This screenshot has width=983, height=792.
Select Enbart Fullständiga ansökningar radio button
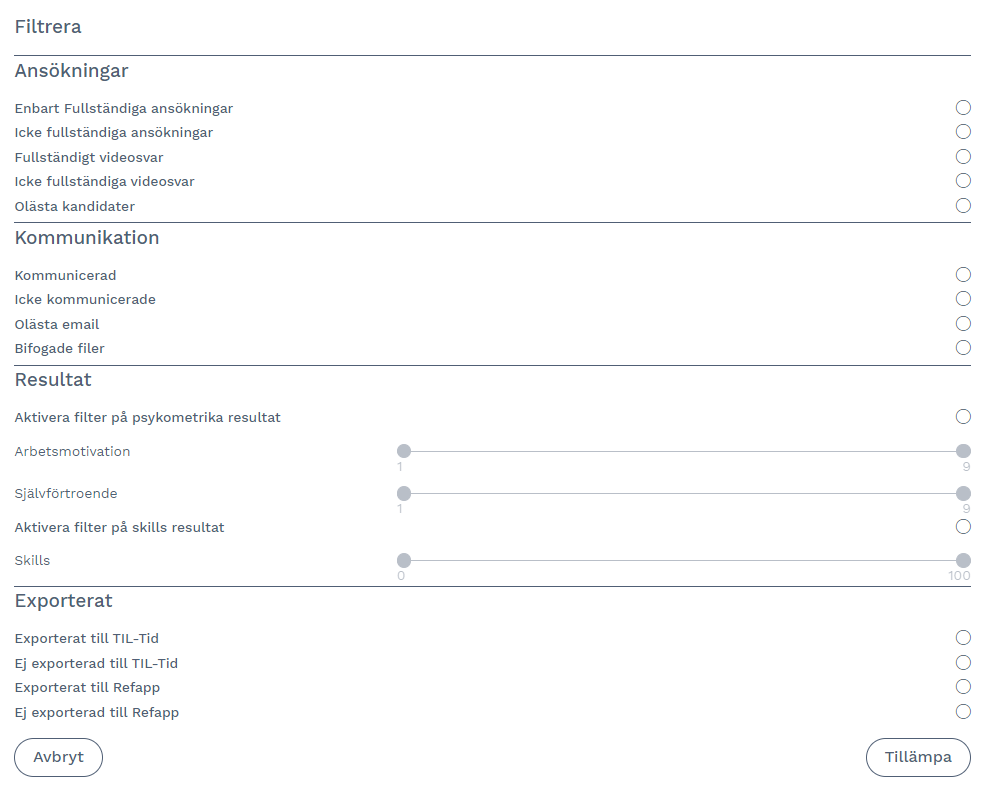tap(963, 108)
